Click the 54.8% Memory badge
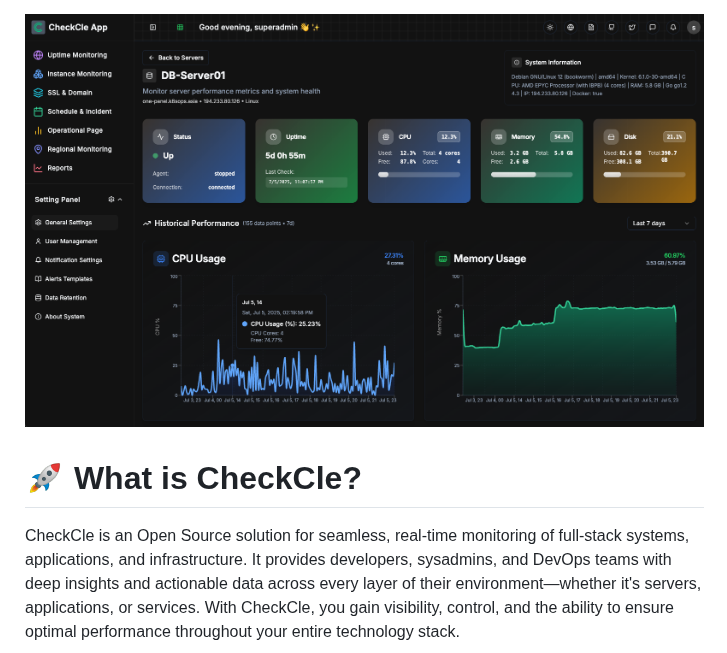 pos(561,137)
